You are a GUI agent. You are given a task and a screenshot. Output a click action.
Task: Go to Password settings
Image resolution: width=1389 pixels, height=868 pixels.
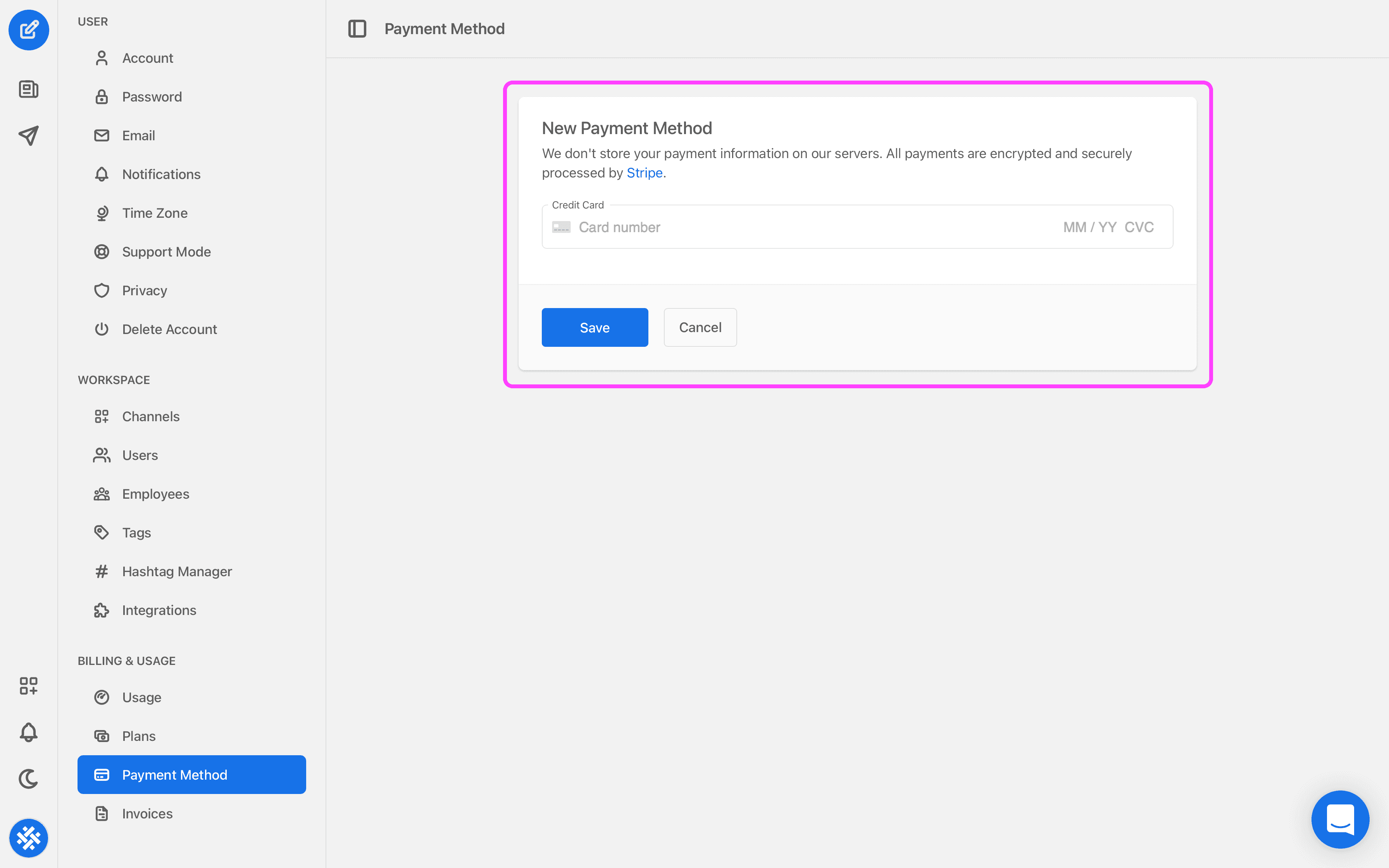coord(192,97)
